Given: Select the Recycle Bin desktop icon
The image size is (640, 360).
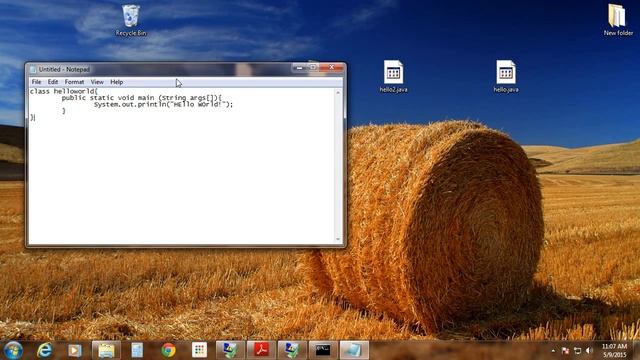Looking at the screenshot, I should coord(131,20).
